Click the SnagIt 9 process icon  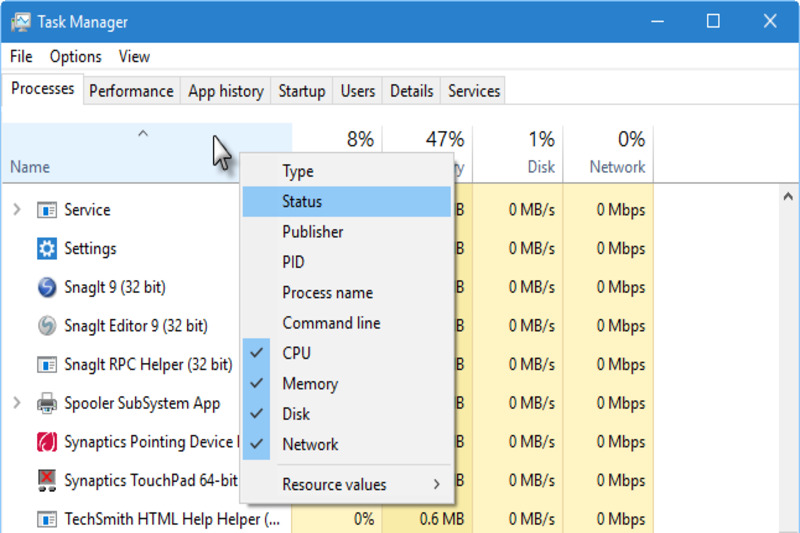click(47, 287)
